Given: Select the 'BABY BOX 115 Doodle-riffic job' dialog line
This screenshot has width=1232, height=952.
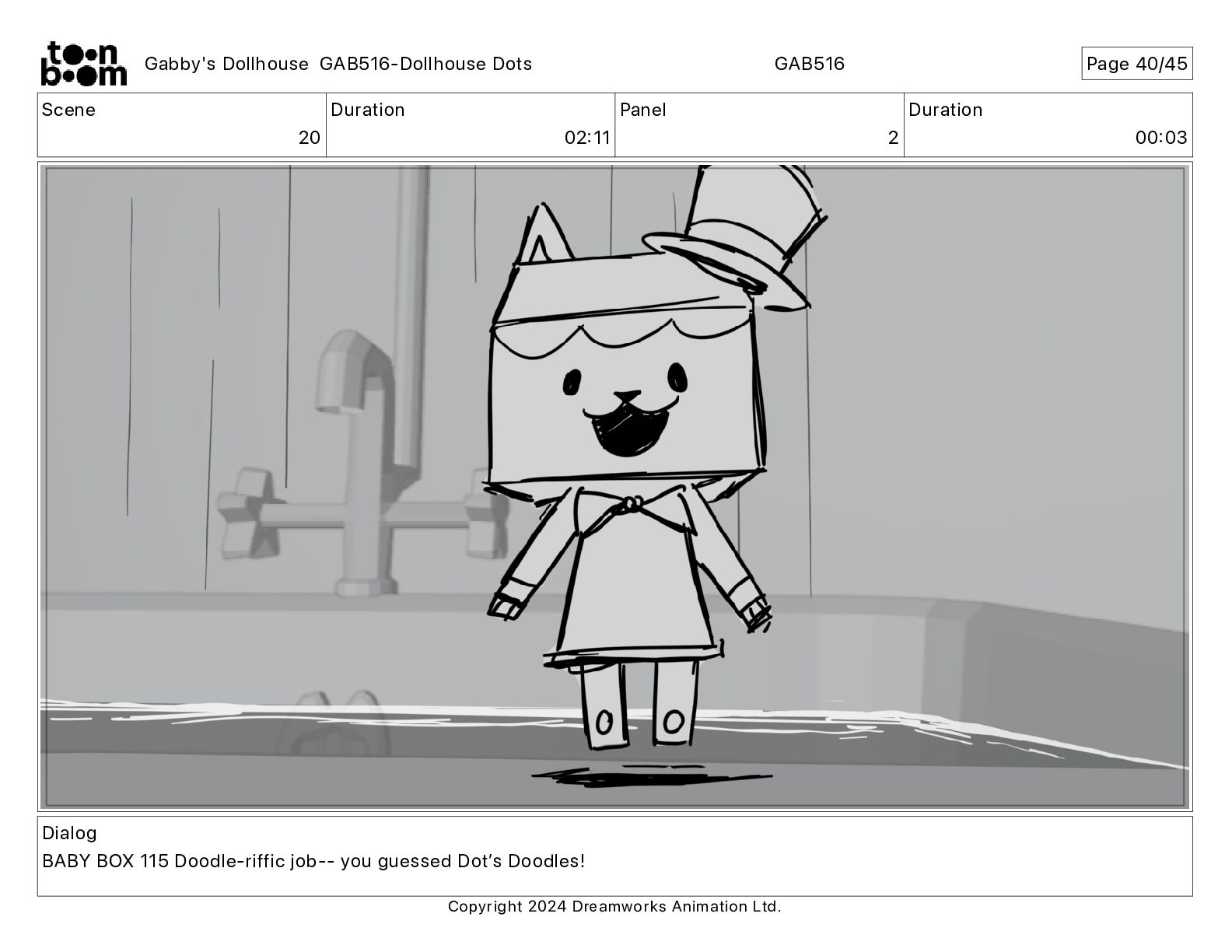Looking at the screenshot, I should [x=313, y=861].
